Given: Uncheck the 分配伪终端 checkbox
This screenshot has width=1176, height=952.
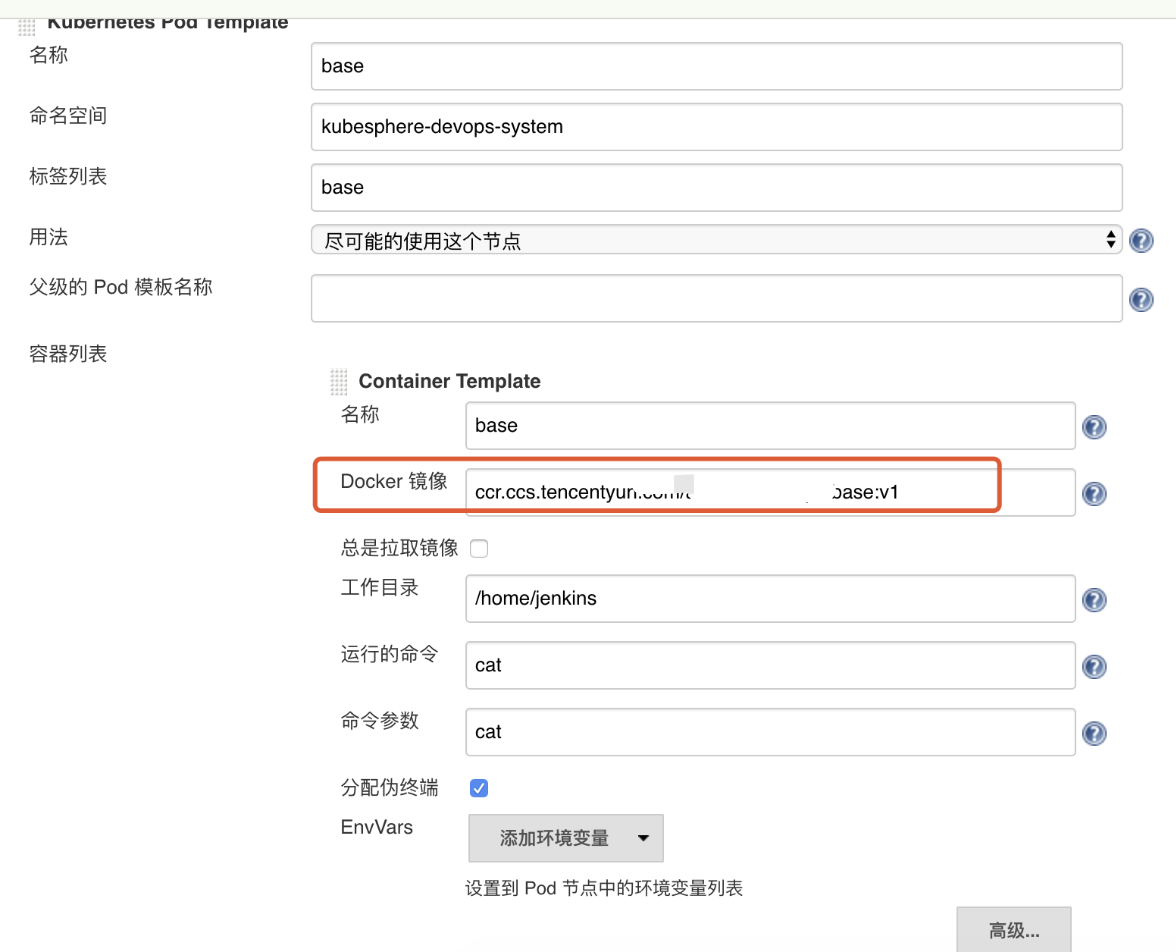Looking at the screenshot, I should [479, 788].
